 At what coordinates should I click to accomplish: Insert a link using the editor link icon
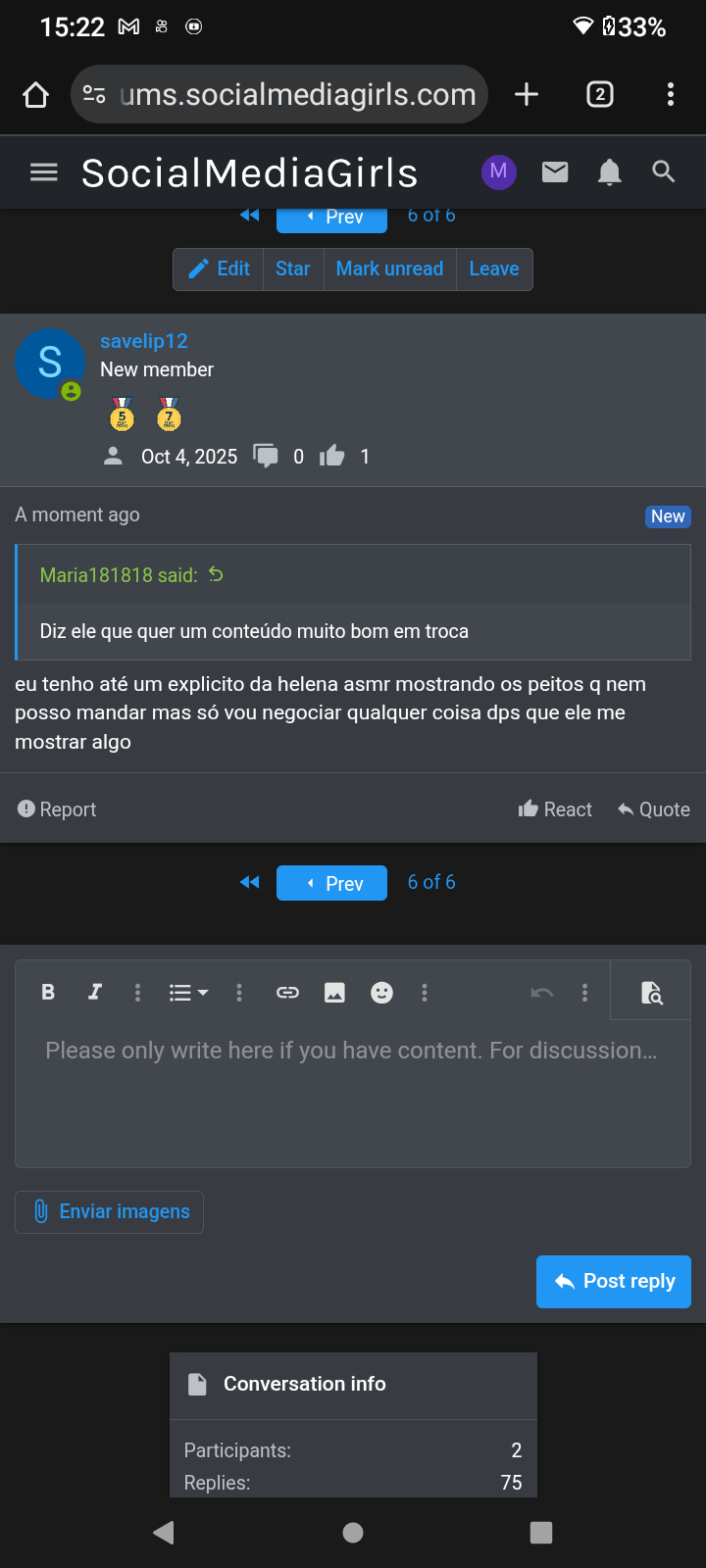coord(287,993)
